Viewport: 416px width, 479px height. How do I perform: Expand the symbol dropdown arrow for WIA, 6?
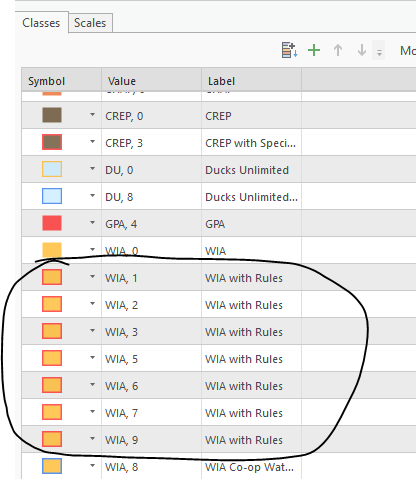92,385
